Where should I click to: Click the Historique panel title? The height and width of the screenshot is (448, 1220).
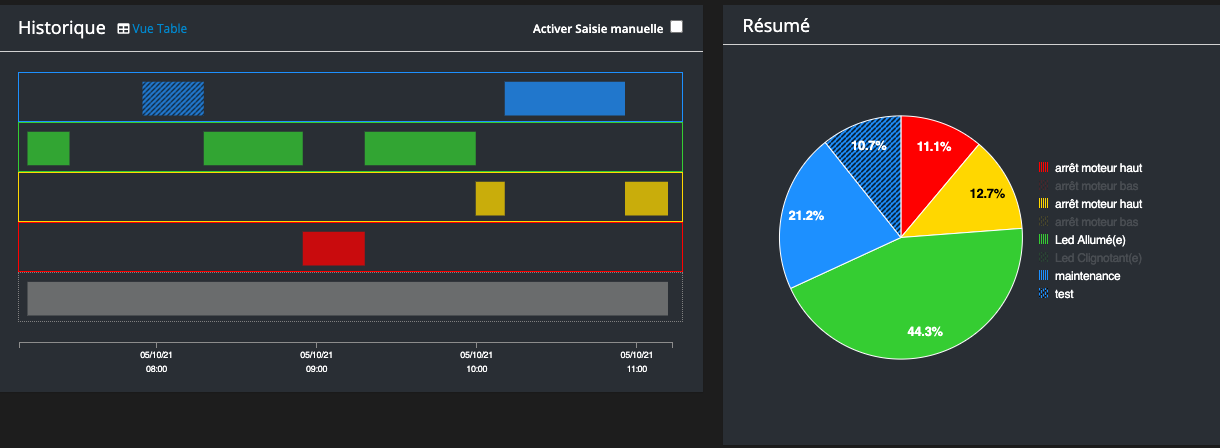[62, 28]
